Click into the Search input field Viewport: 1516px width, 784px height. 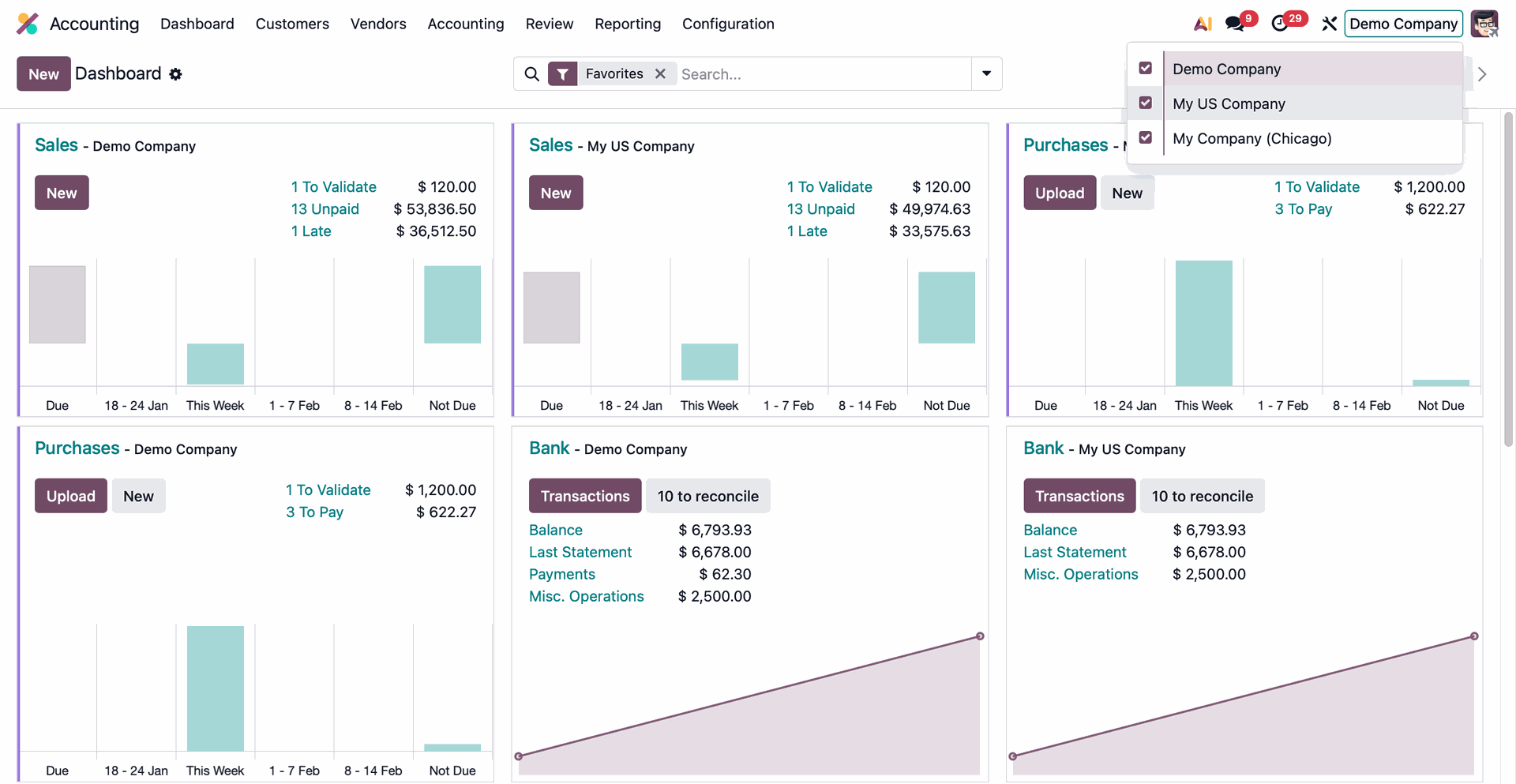(821, 74)
